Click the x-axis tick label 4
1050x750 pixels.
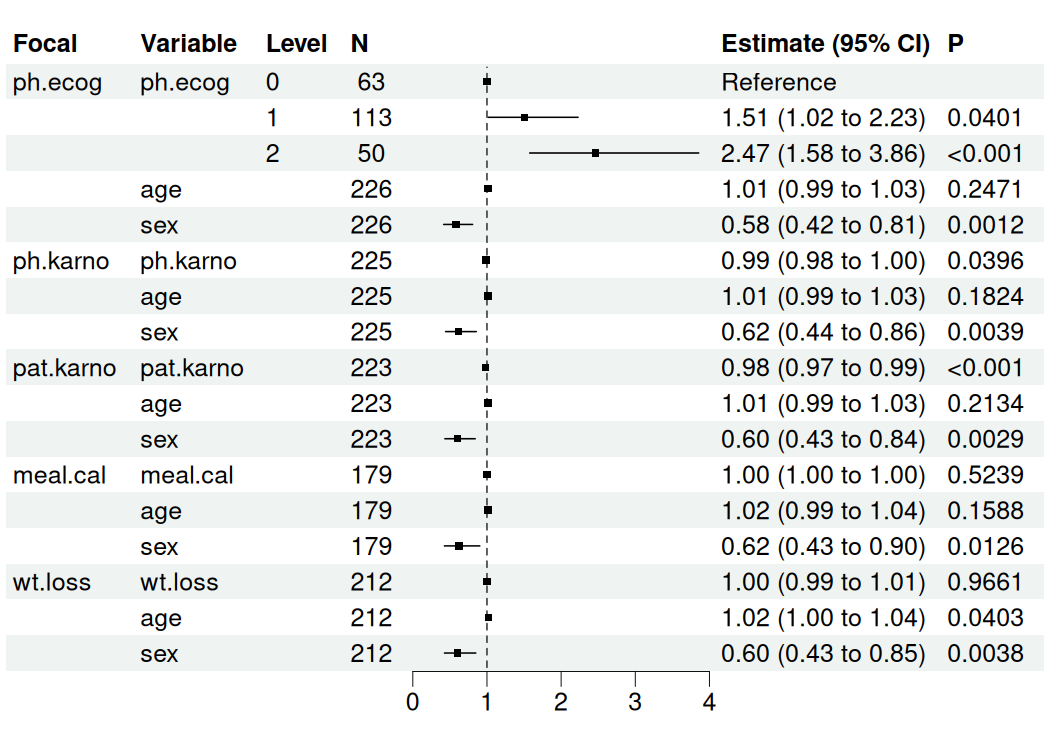point(709,702)
